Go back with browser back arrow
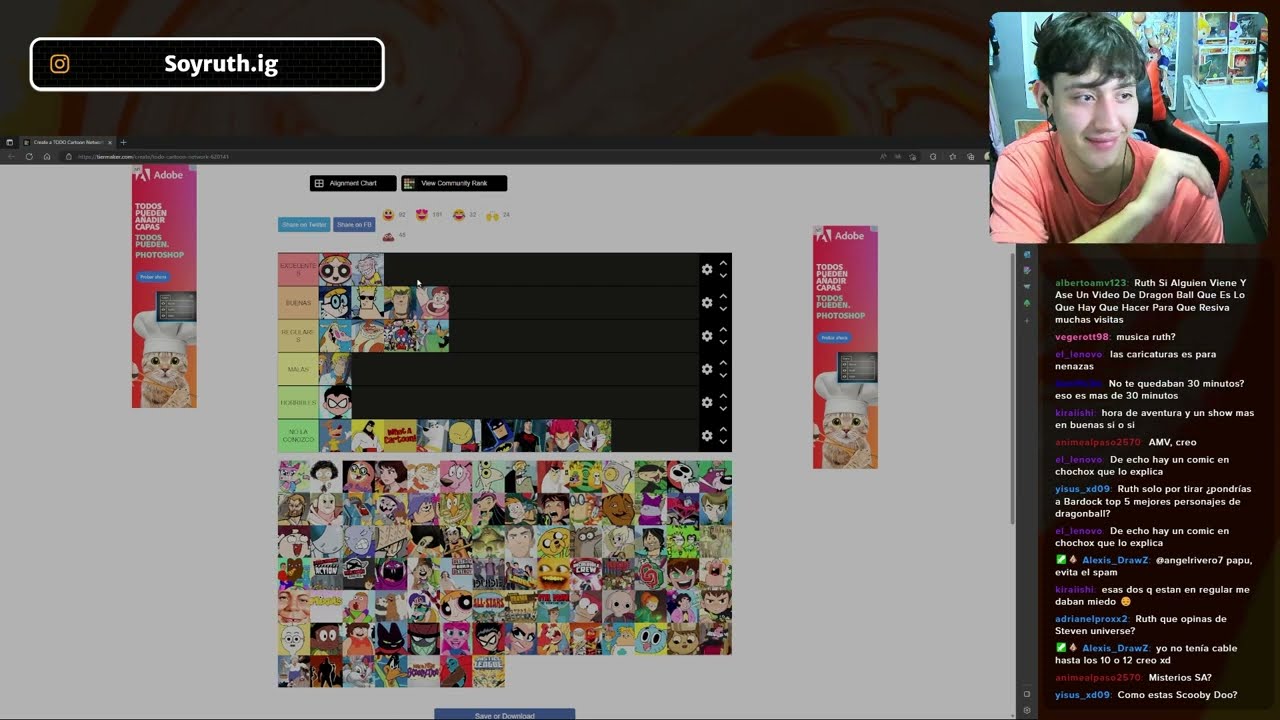This screenshot has height=720, width=1280. [11, 157]
